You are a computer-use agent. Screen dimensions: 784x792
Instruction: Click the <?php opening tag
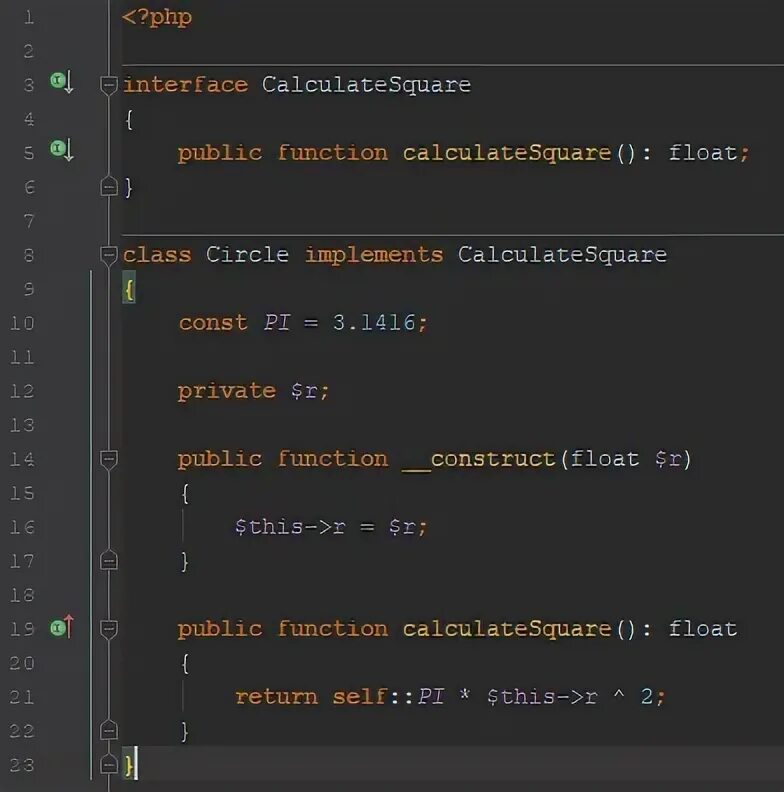coord(157,18)
